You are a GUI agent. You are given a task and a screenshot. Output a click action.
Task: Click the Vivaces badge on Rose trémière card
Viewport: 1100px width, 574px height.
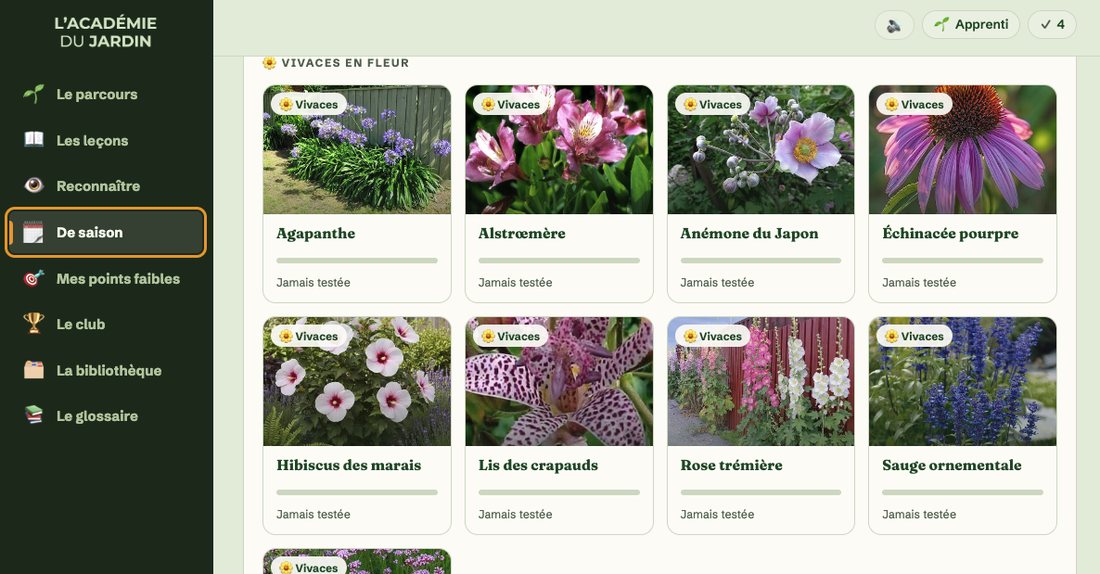coord(713,336)
